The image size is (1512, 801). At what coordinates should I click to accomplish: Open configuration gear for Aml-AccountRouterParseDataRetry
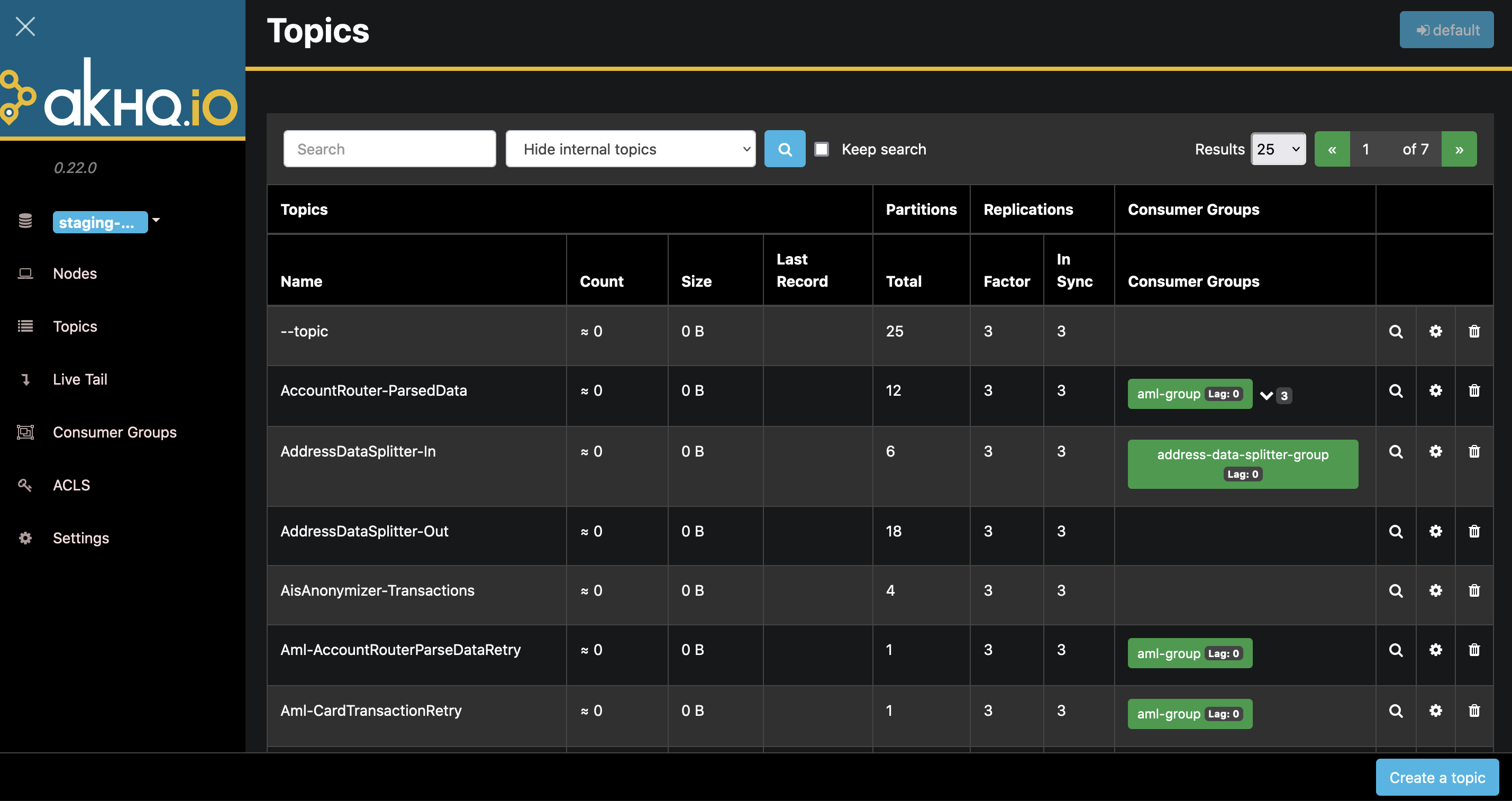[x=1435, y=650]
